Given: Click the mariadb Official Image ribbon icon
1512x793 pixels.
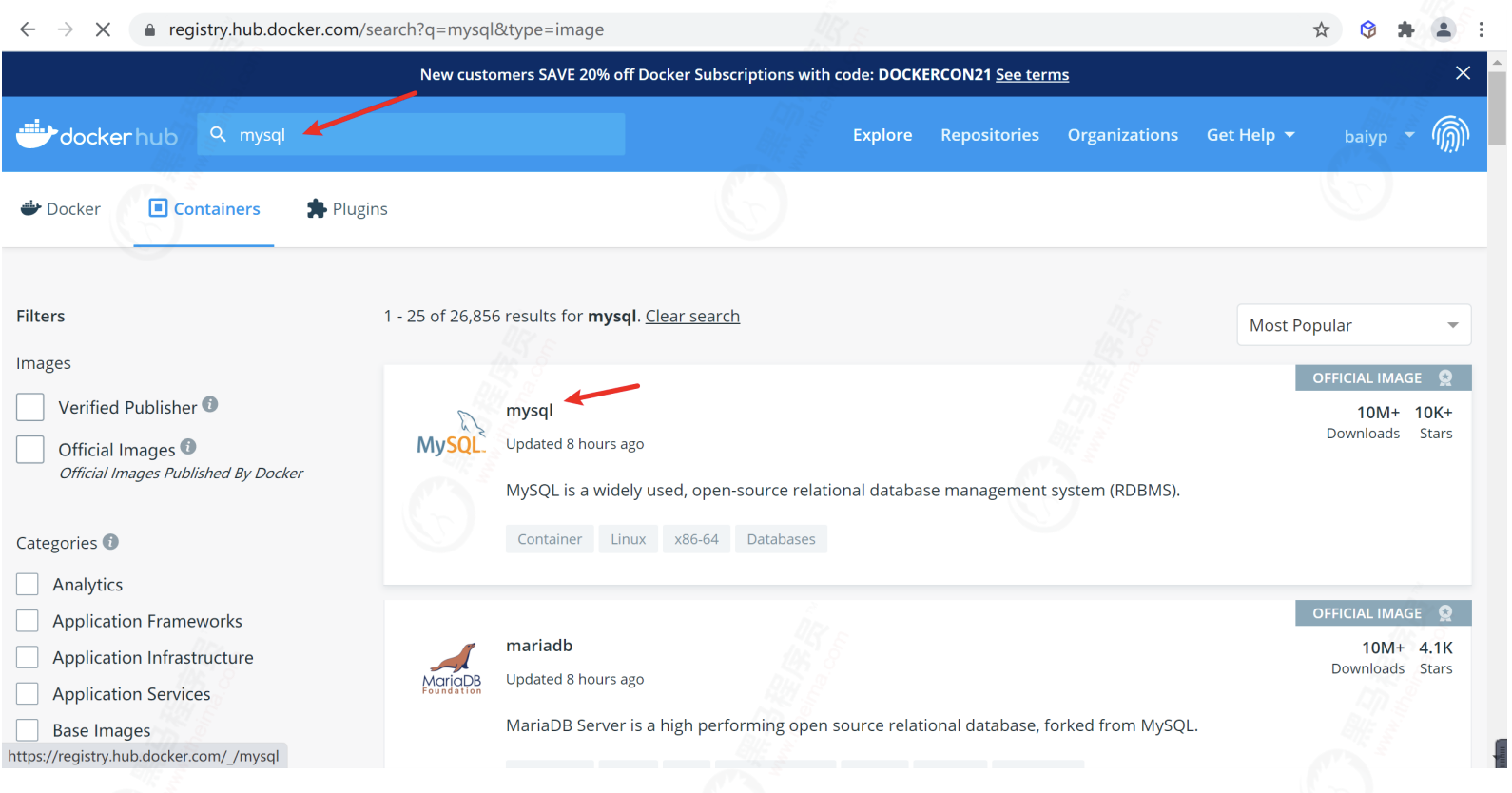Looking at the screenshot, I should 1445,613.
